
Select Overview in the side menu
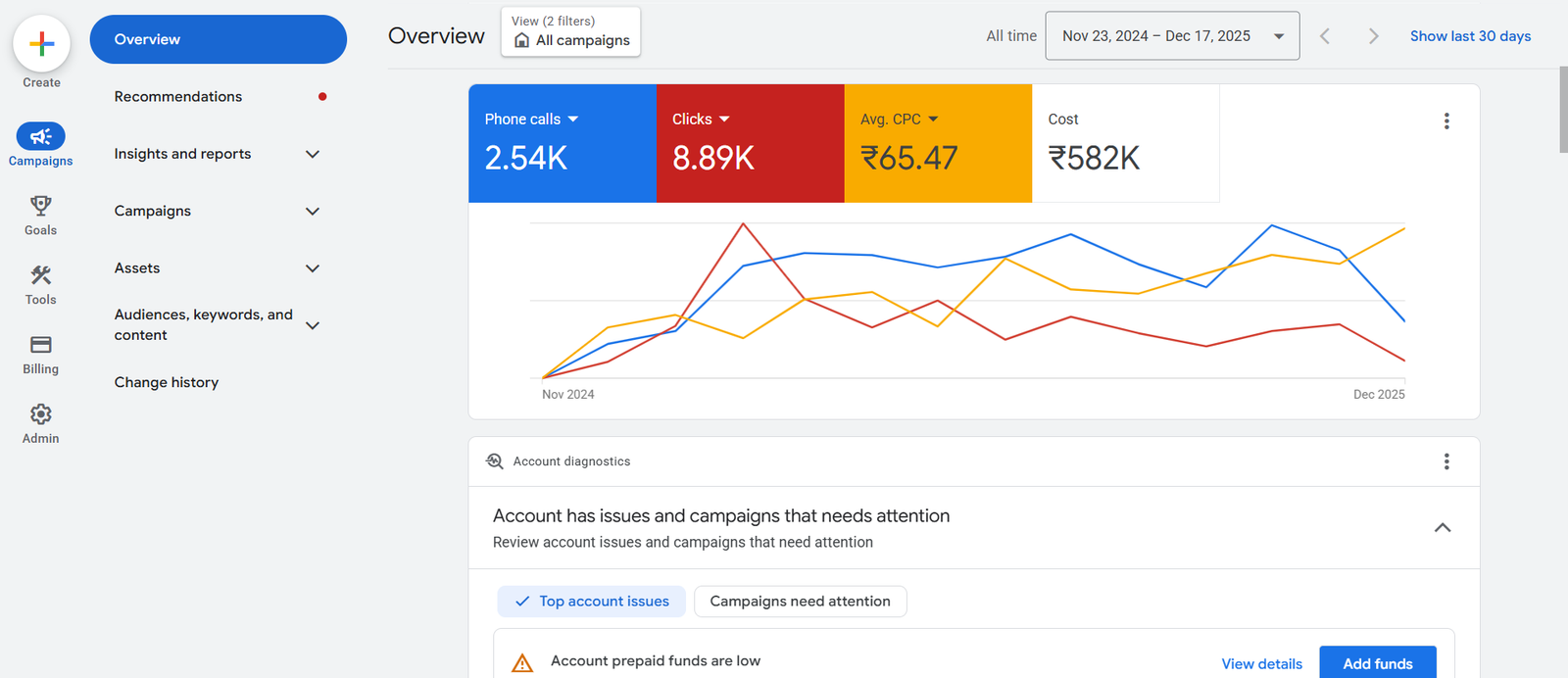[218, 39]
